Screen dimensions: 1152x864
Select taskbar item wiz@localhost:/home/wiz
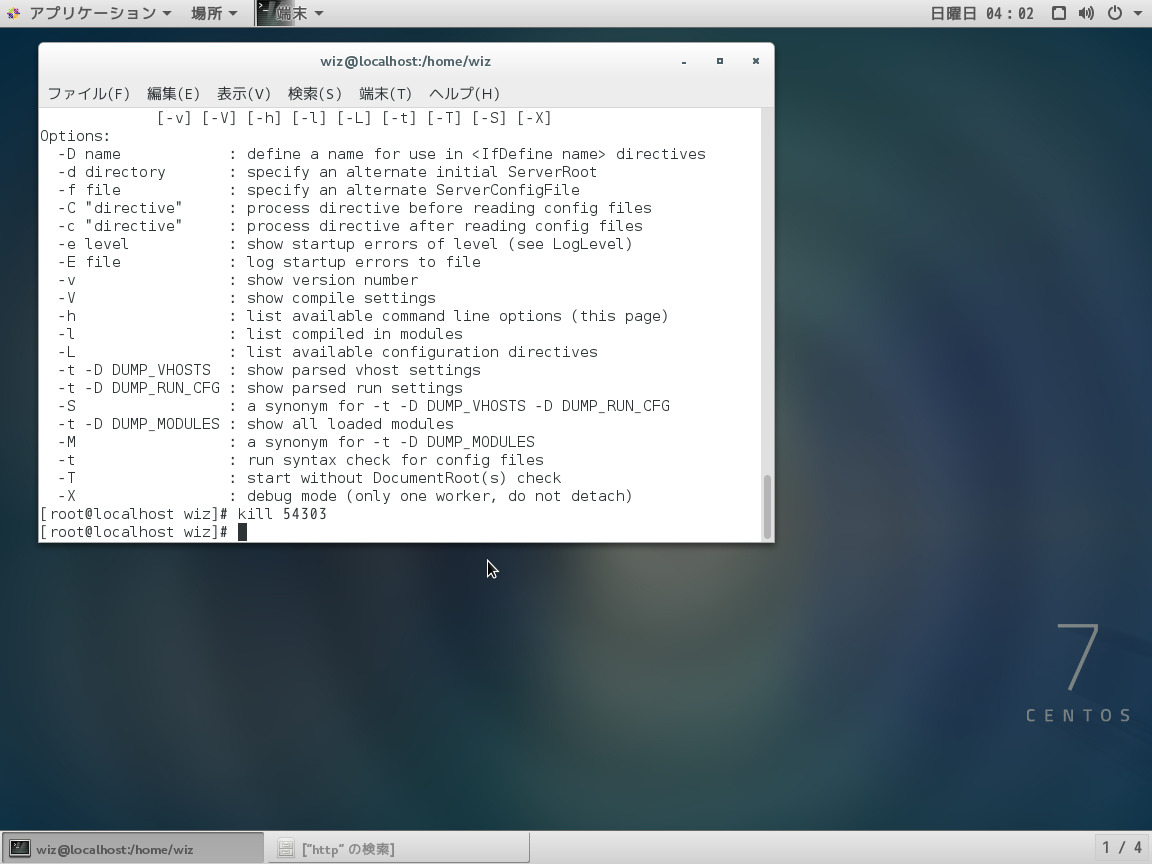(x=133, y=849)
